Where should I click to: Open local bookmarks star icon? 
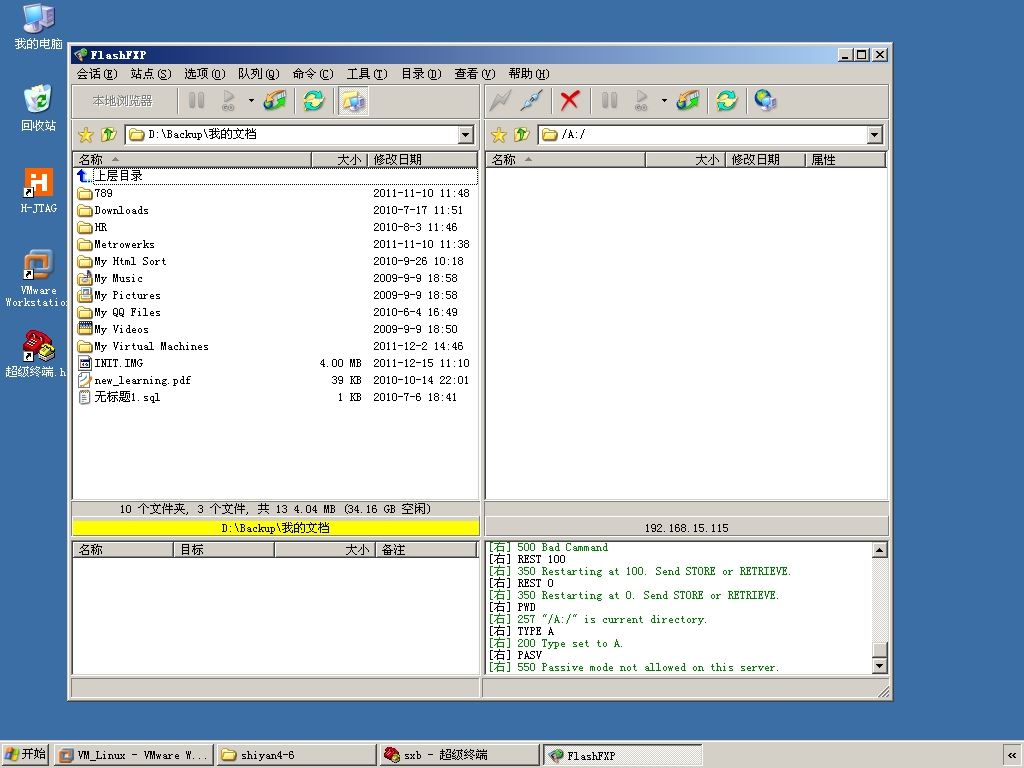[x=86, y=135]
